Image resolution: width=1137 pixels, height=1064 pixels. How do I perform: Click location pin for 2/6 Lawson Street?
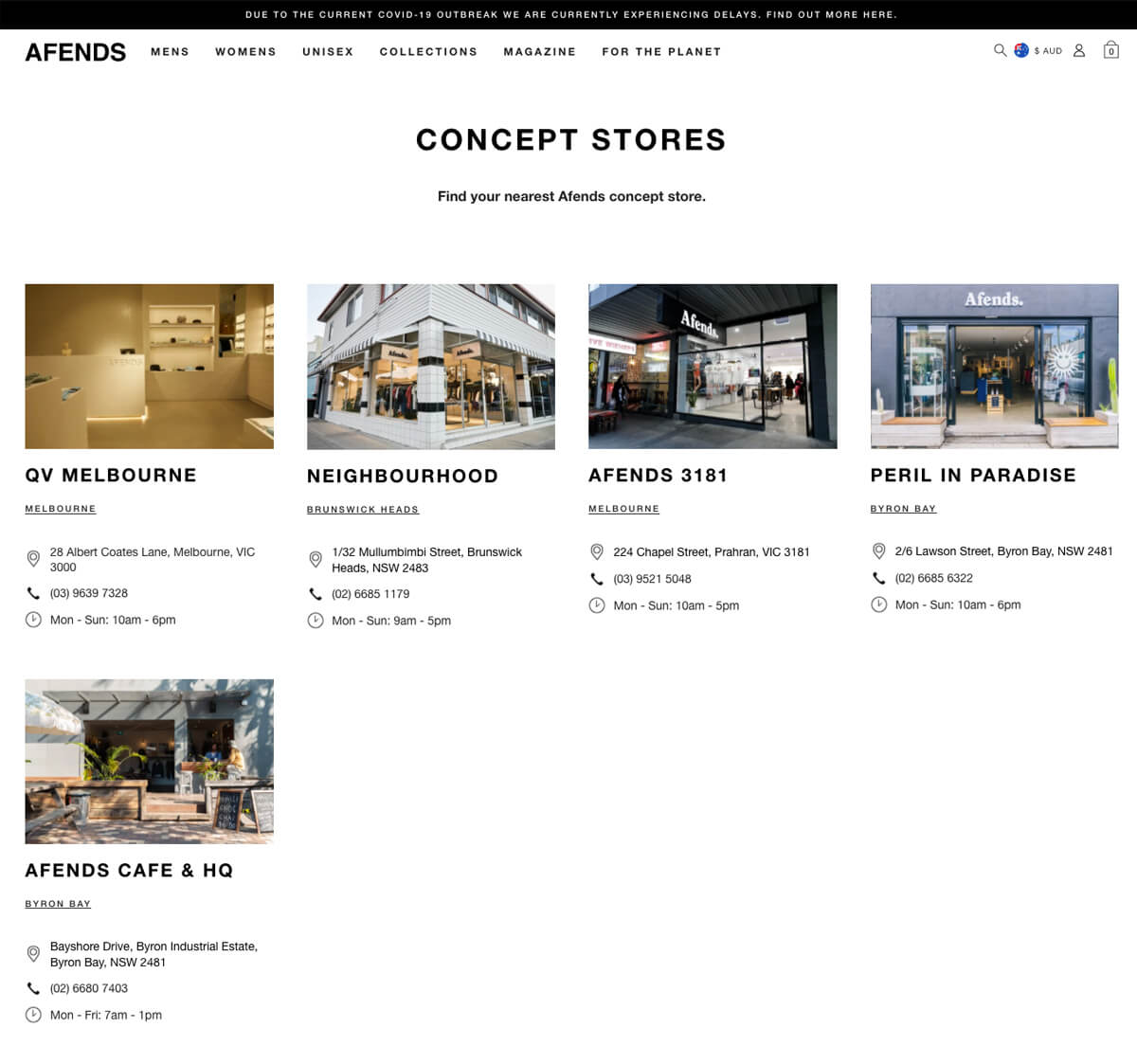click(x=879, y=550)
